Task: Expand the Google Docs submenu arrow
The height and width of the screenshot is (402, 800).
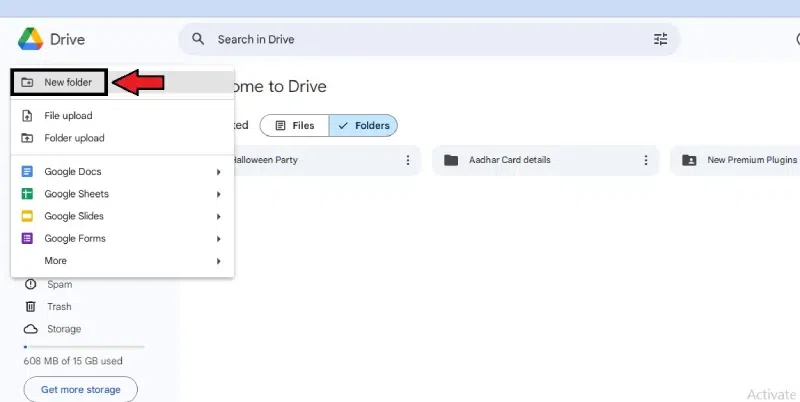Action: click(218, 172)
